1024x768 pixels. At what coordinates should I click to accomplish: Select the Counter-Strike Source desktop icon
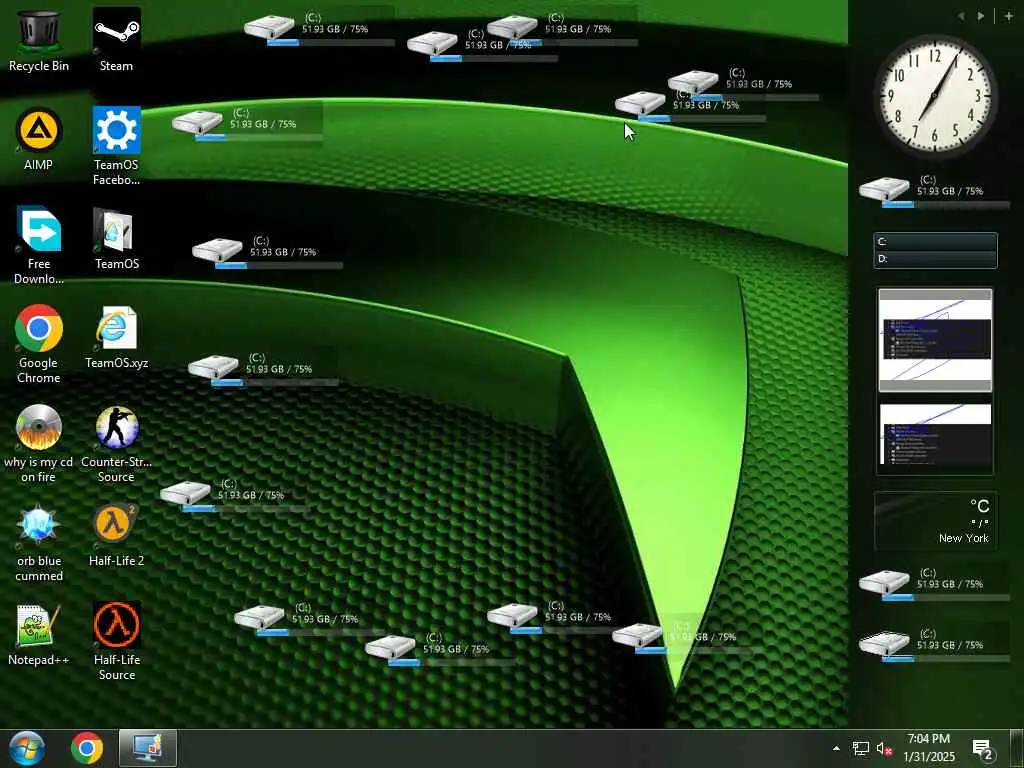[x=116, y=443]
